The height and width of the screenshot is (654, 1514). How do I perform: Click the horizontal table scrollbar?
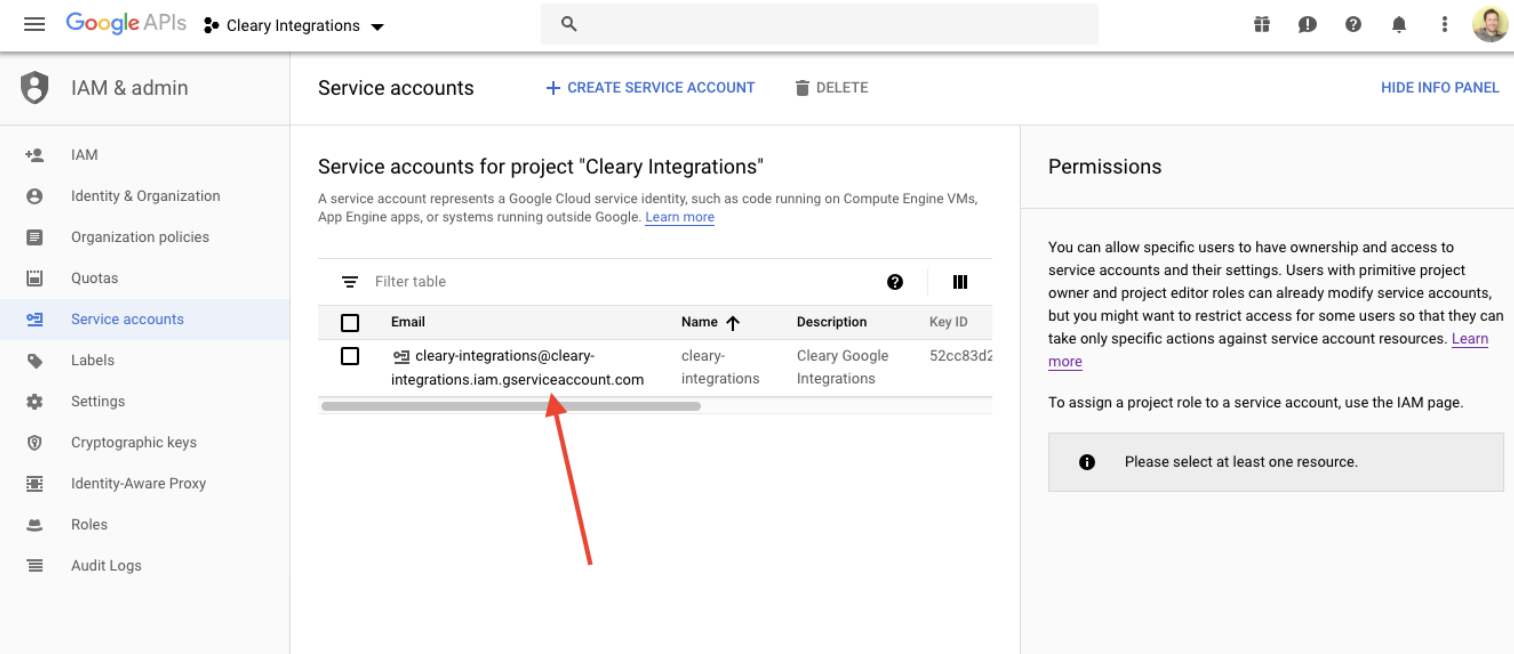coord(511,406)
